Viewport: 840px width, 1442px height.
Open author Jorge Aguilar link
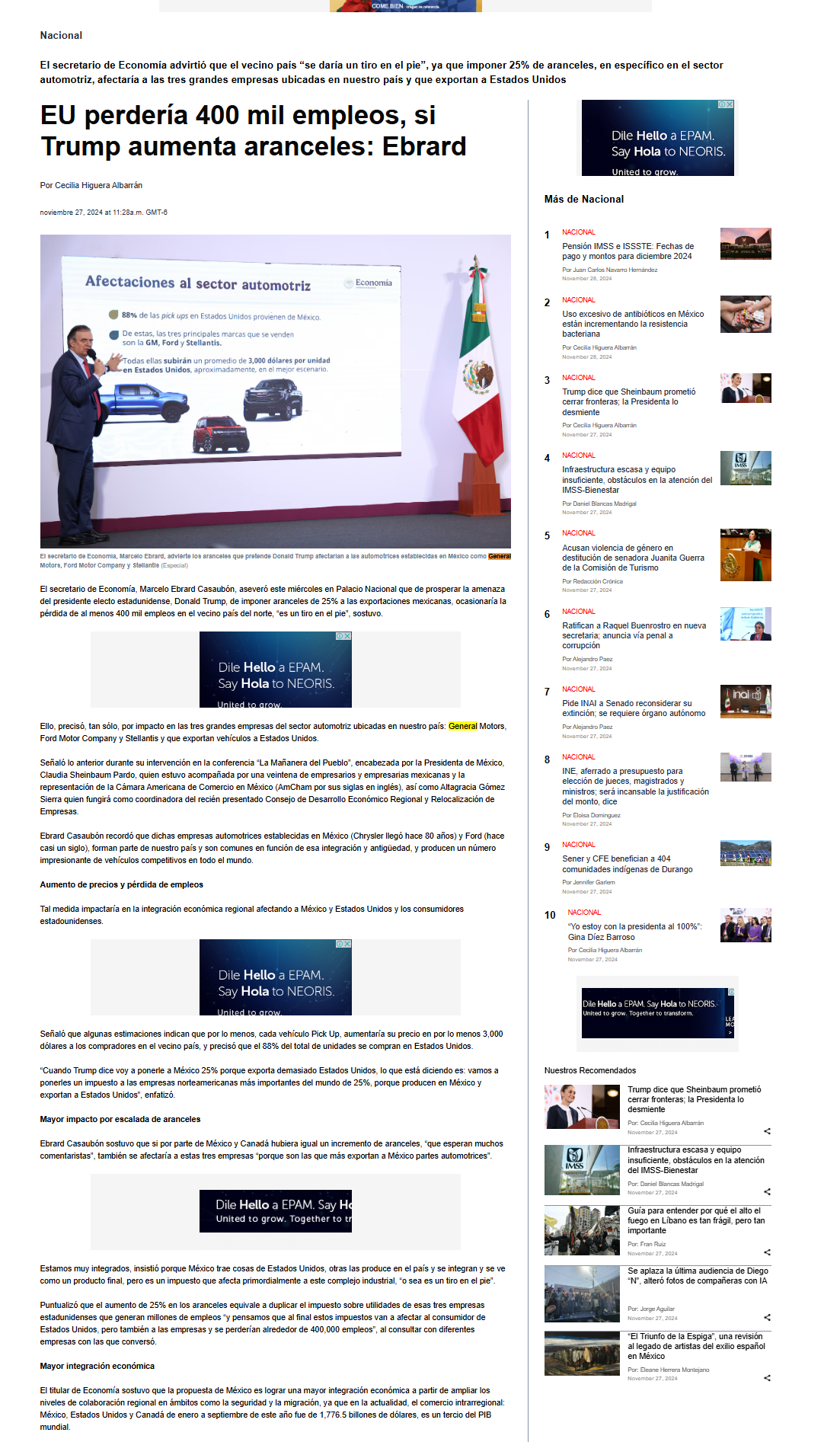(x=657, y=1309)
